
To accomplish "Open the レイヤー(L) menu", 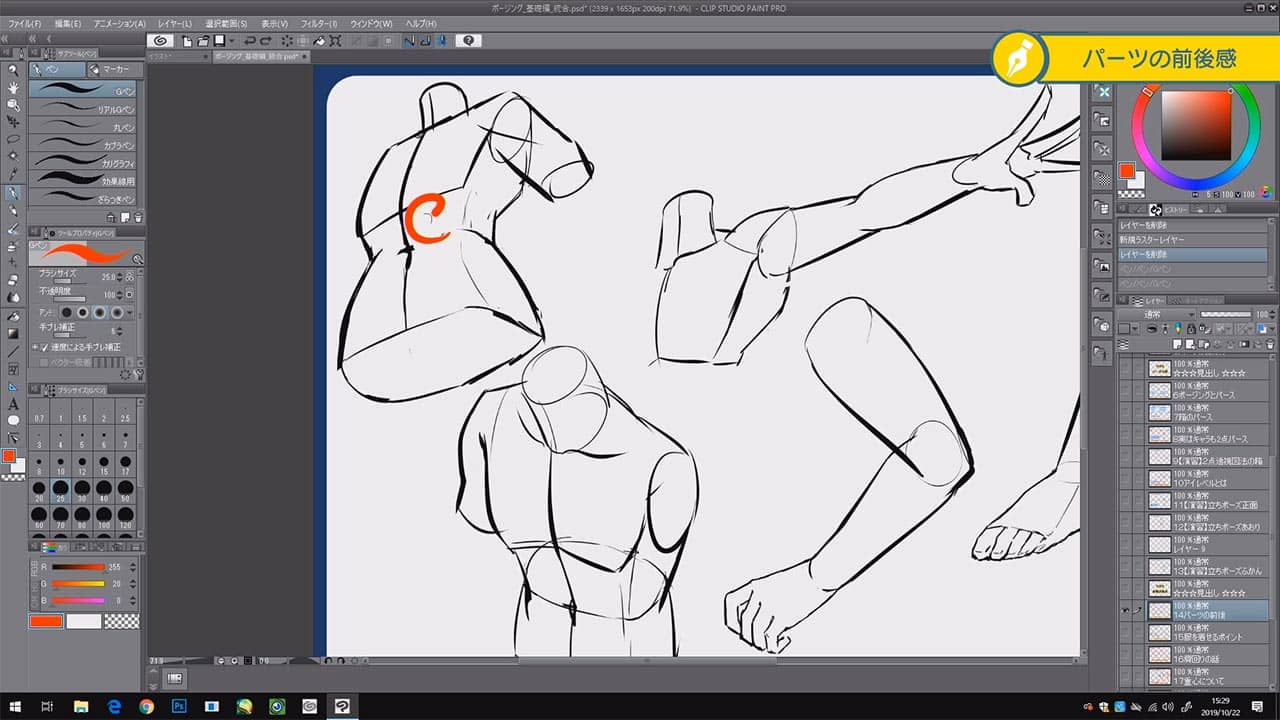I will (176, 23).
